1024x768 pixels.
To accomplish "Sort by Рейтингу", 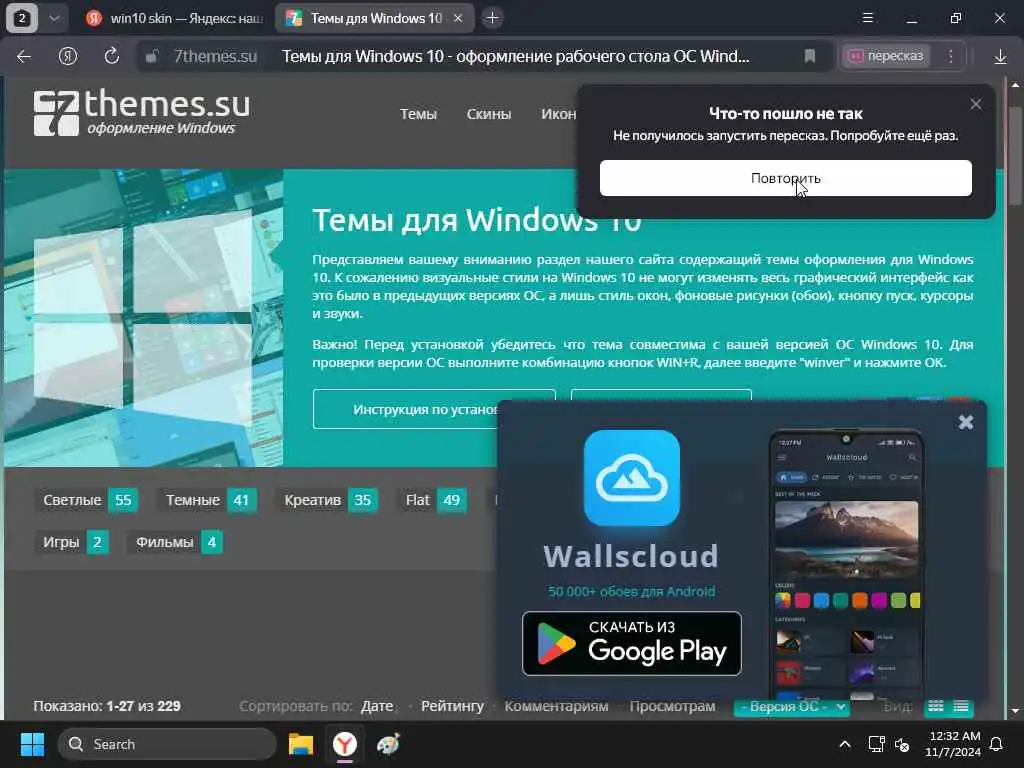I will coord(452,706).
